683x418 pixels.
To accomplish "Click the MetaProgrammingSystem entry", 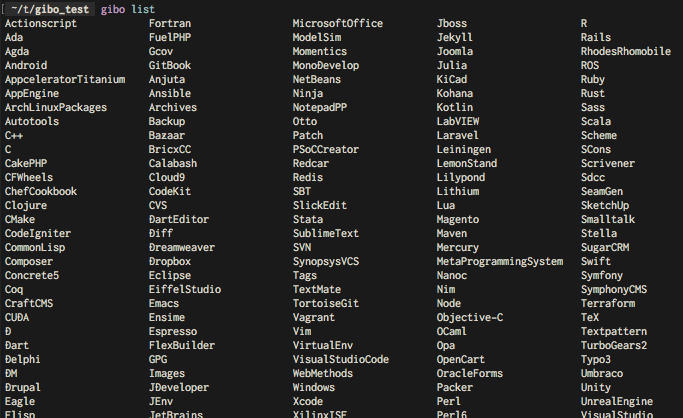I will [x=500, y=261].
